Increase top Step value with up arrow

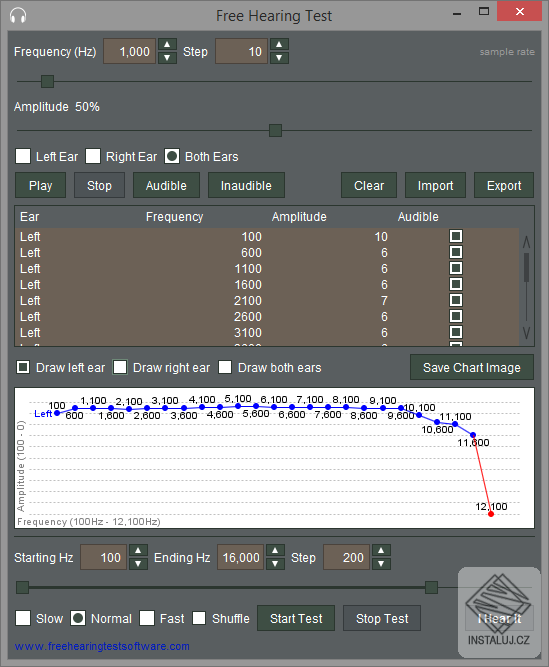coord(279,44)
